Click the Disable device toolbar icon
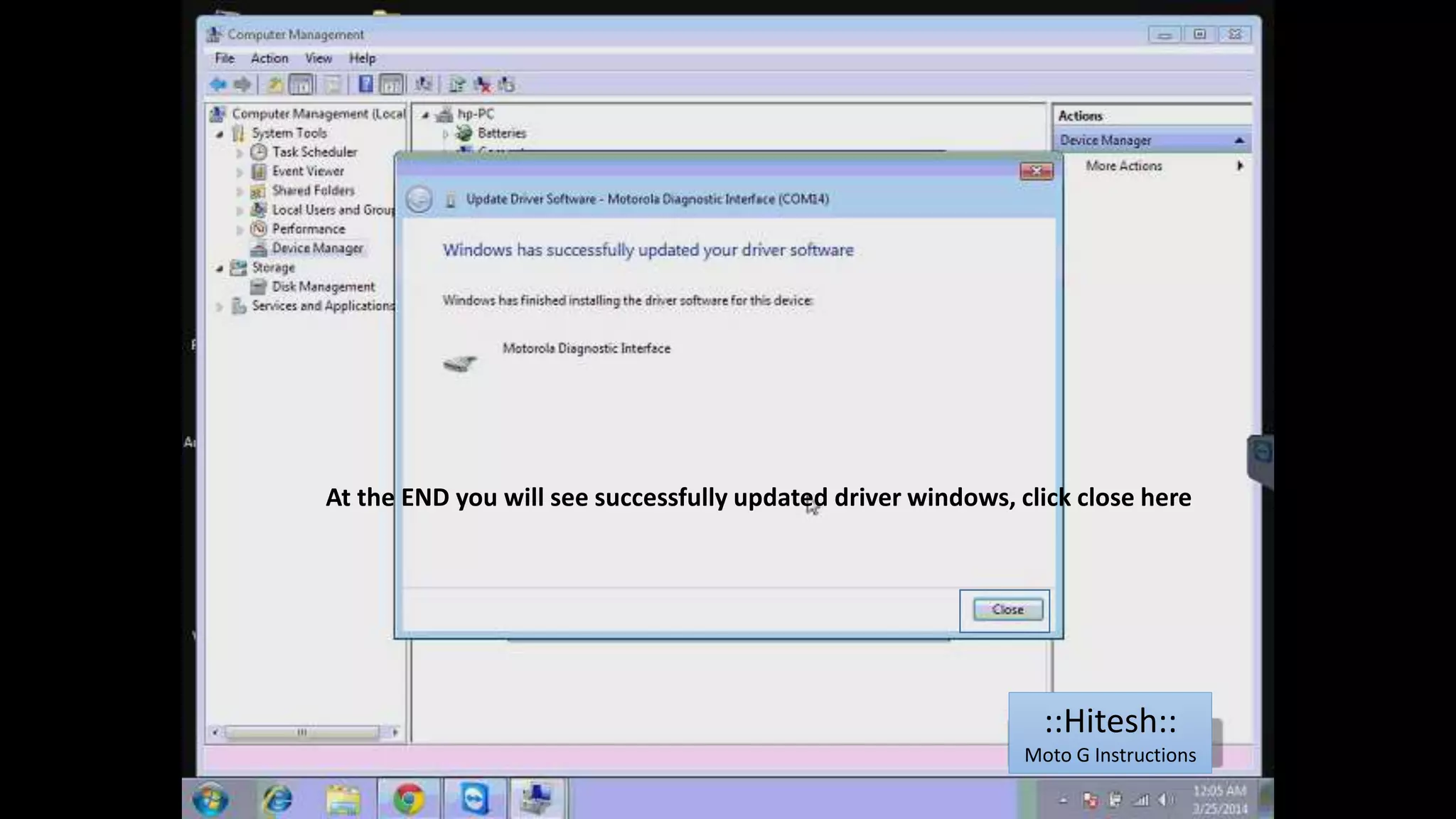The width and height of the screenshot is (1456, 819). (x=506, y=85)
